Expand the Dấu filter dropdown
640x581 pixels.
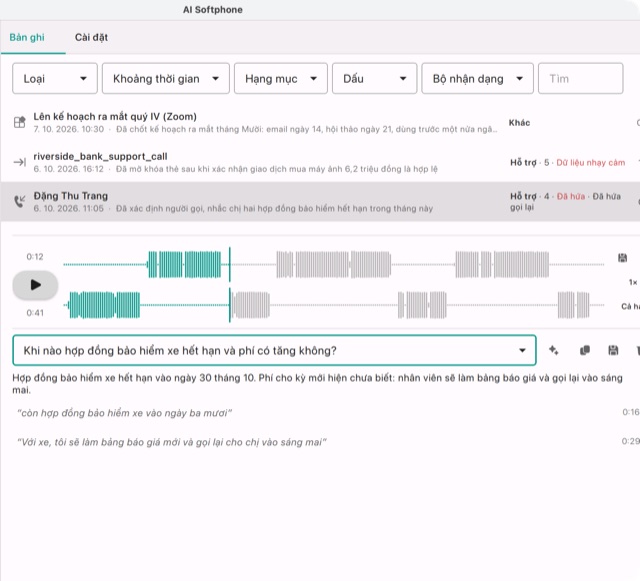tap(374, 78)
